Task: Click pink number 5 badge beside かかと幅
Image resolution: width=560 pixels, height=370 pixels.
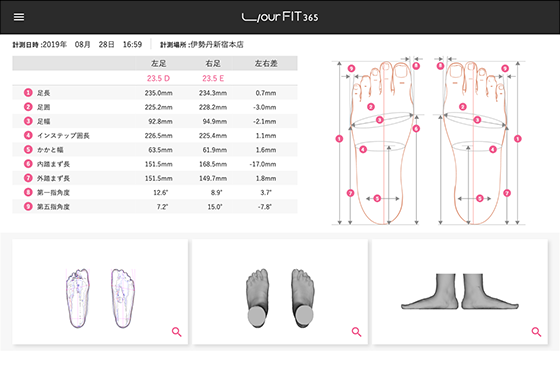Action: (28, 149)
